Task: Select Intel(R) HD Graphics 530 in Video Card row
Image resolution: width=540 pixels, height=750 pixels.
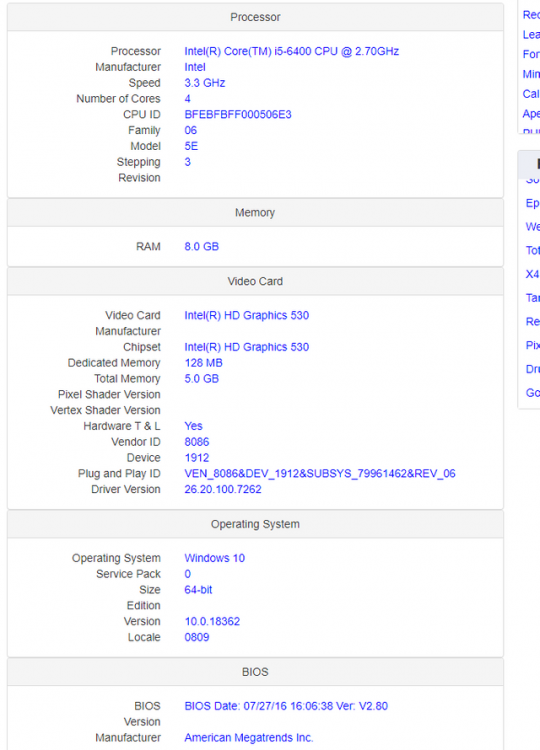Action: 247,315
